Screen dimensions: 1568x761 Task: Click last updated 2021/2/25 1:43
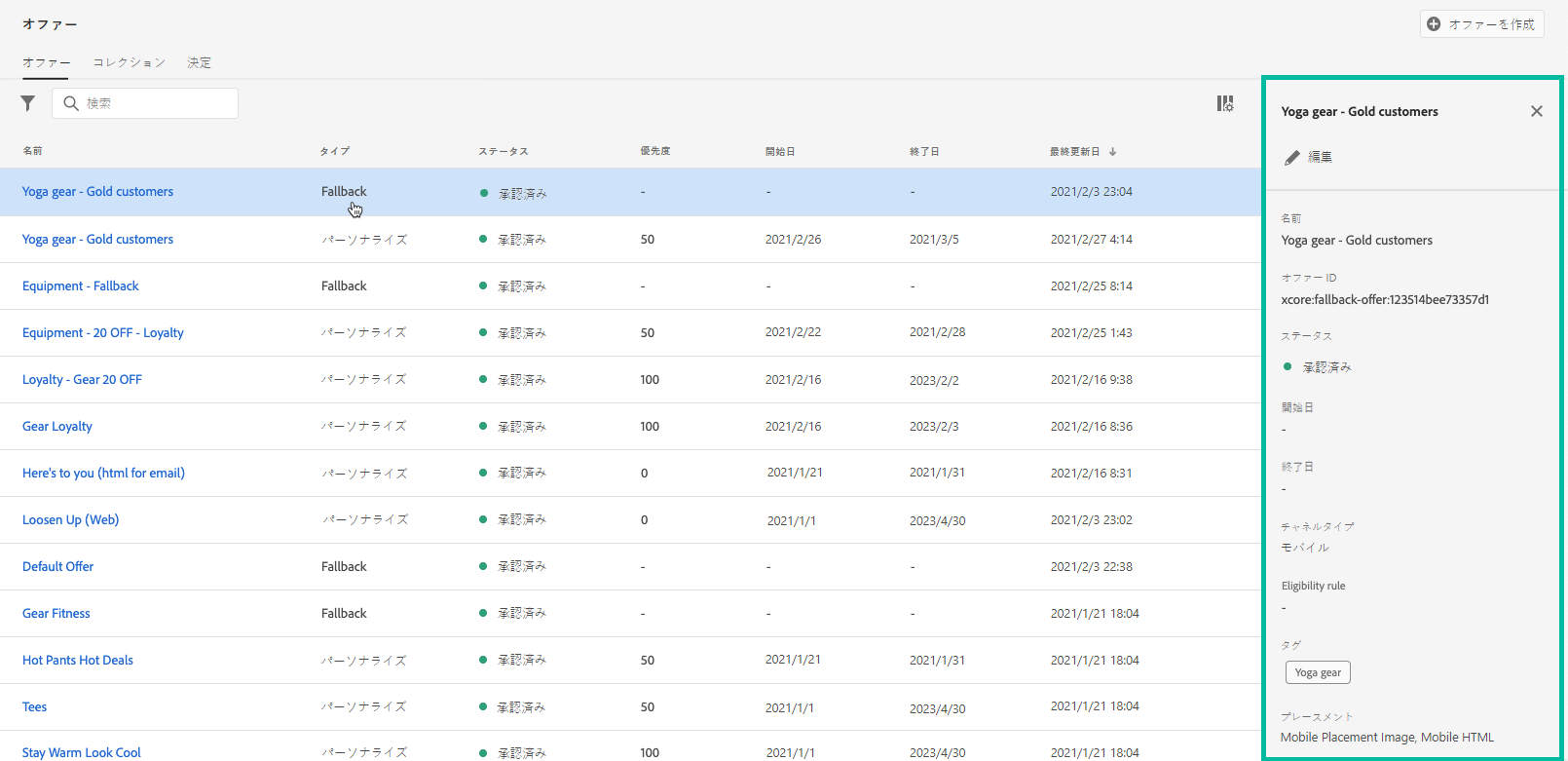pyautogui.click(x=1091, y=333)
